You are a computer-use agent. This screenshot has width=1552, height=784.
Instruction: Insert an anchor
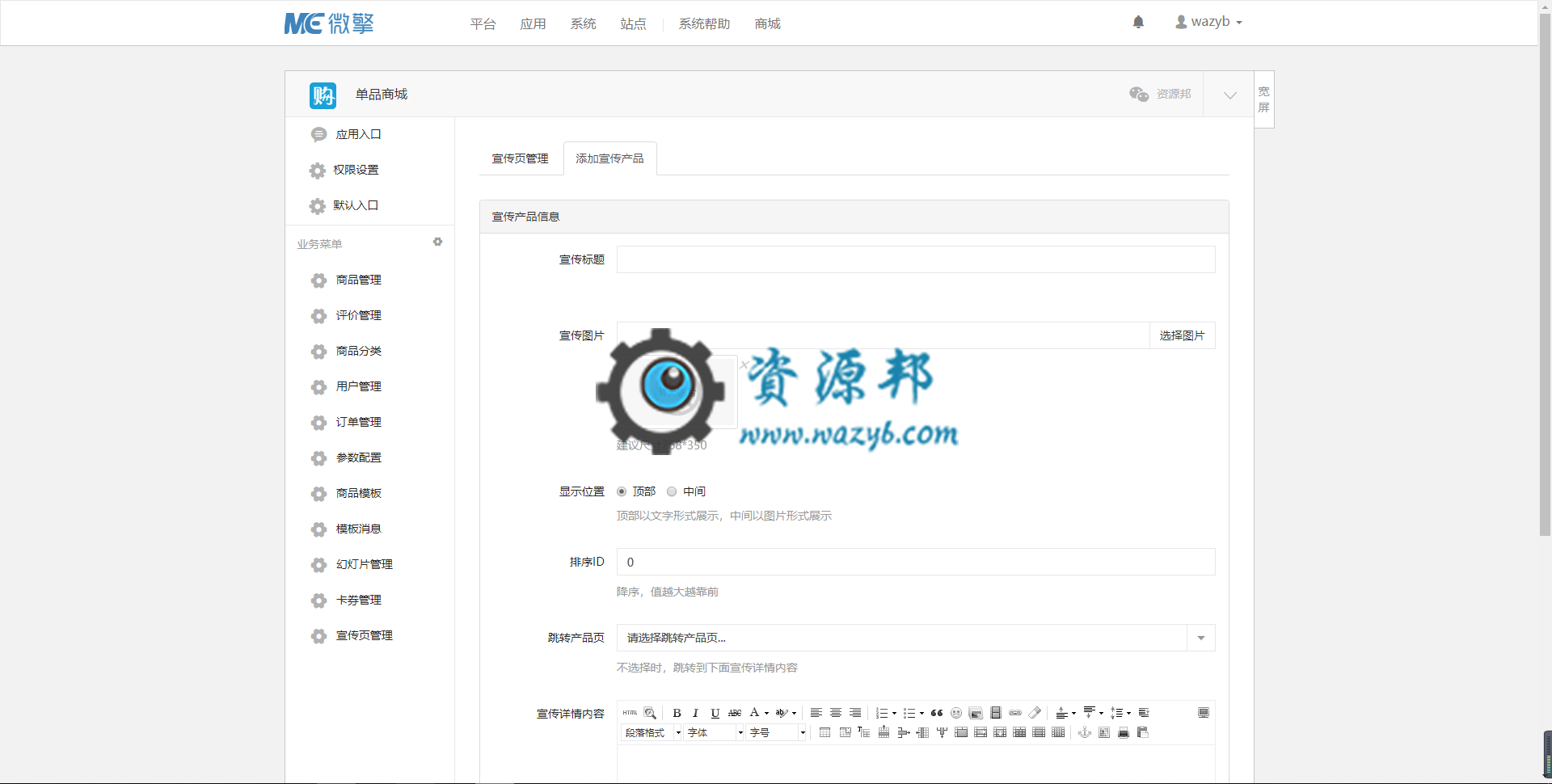click(x=1085, y=732)
